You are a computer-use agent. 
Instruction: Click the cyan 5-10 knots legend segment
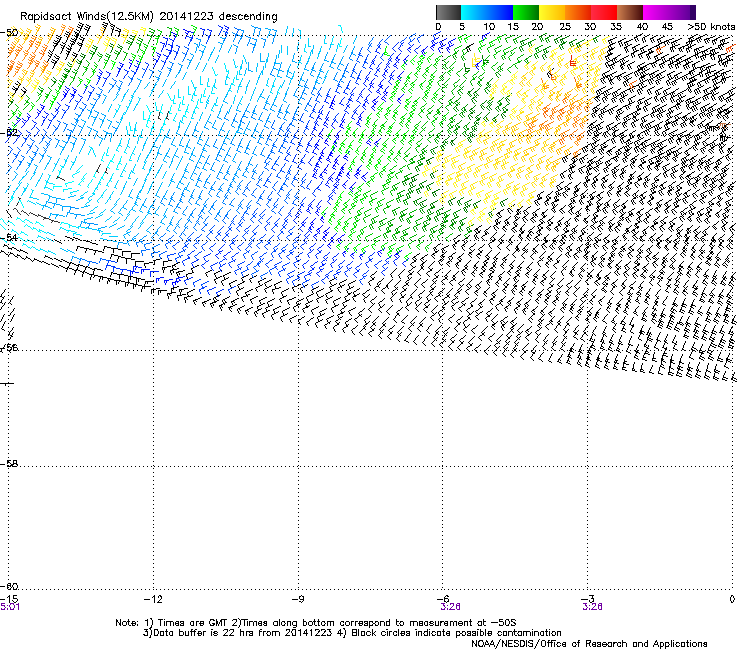[474, 12]
